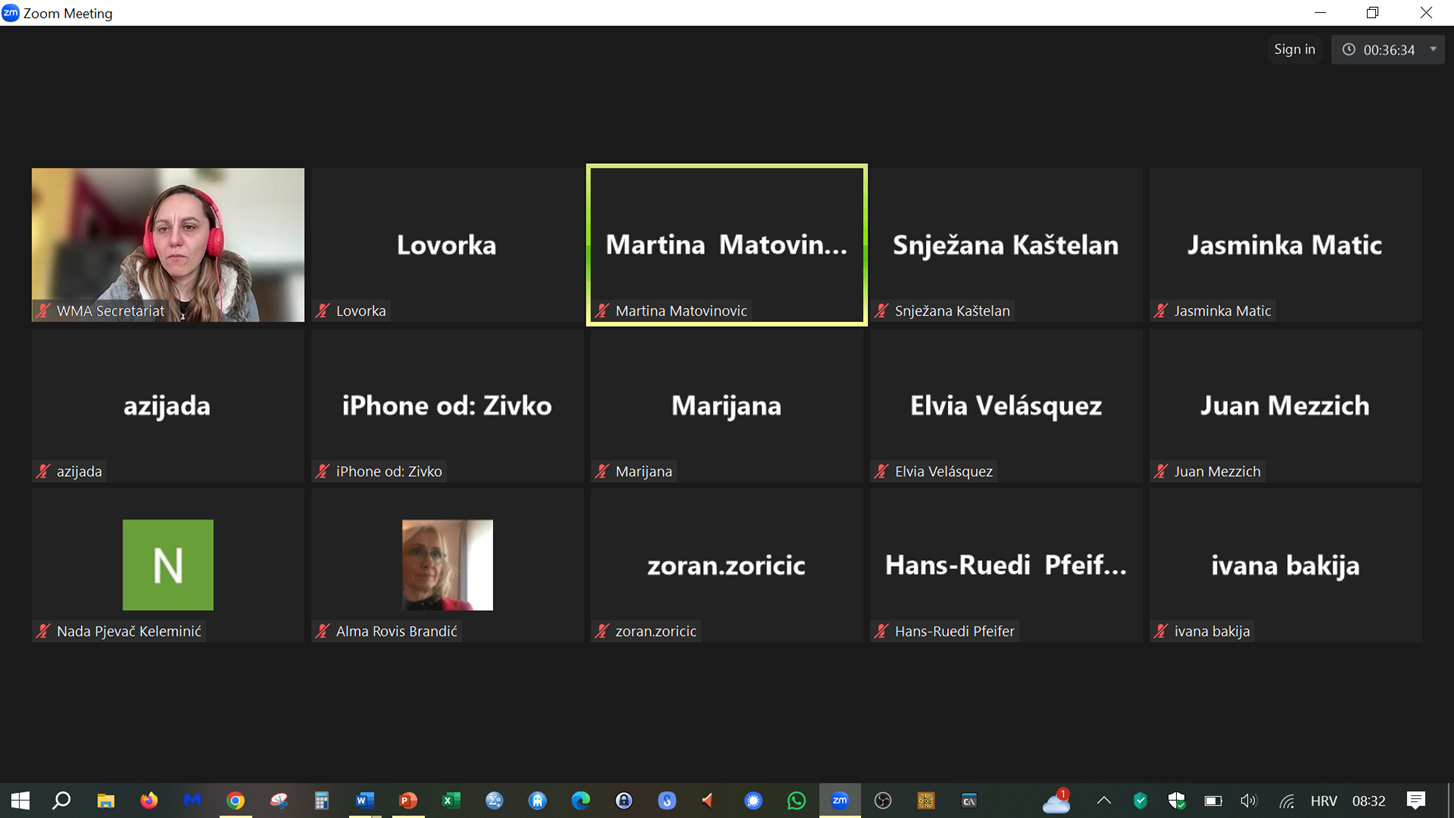The height and width of the screenshot is (818, 1454).
Task: Click the HRV language indicator
Action: click(x=1323, y=800)
